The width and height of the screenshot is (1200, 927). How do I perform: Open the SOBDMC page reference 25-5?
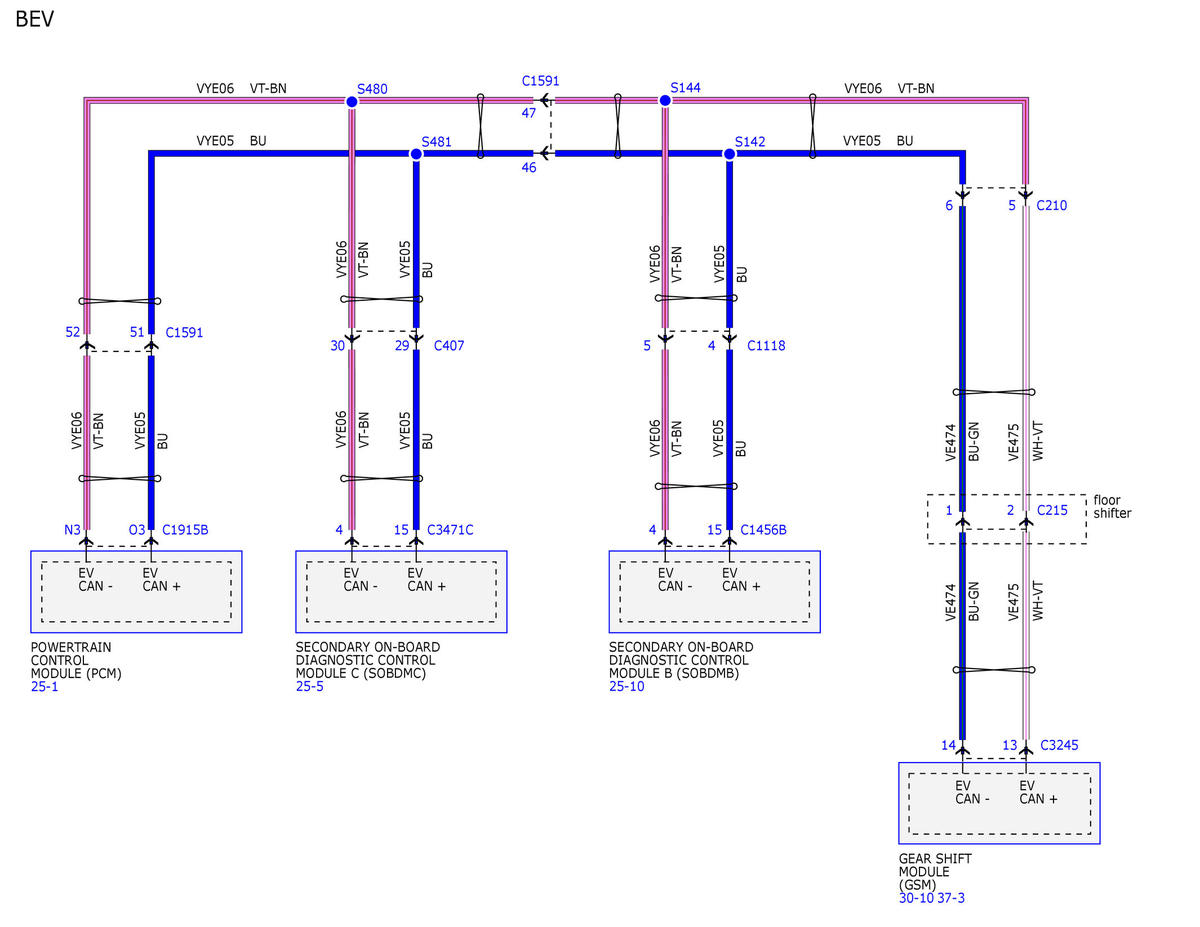click(x=310, y=687)
